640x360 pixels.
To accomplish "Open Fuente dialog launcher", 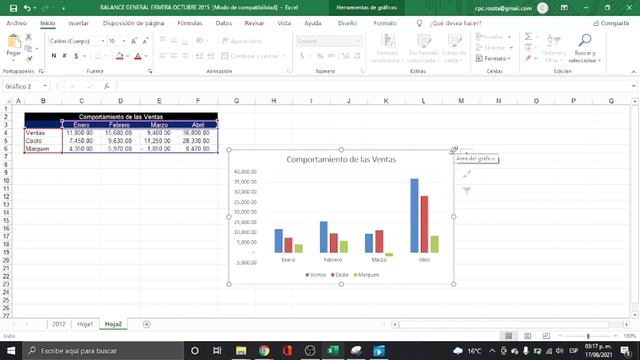I will click(x=150, y=71).
